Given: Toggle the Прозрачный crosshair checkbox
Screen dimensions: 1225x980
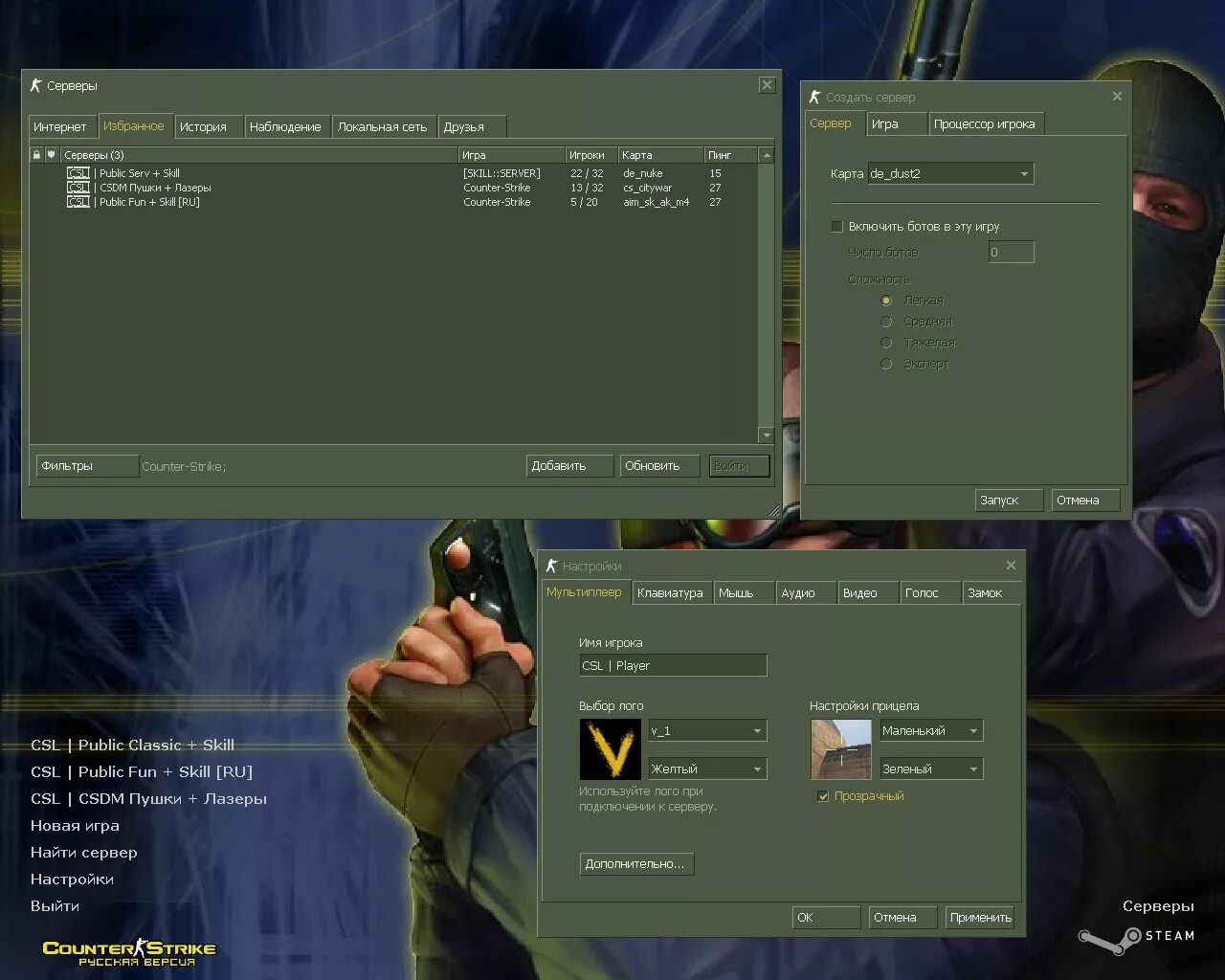Looking at the screenshot, I should [823, 796].
